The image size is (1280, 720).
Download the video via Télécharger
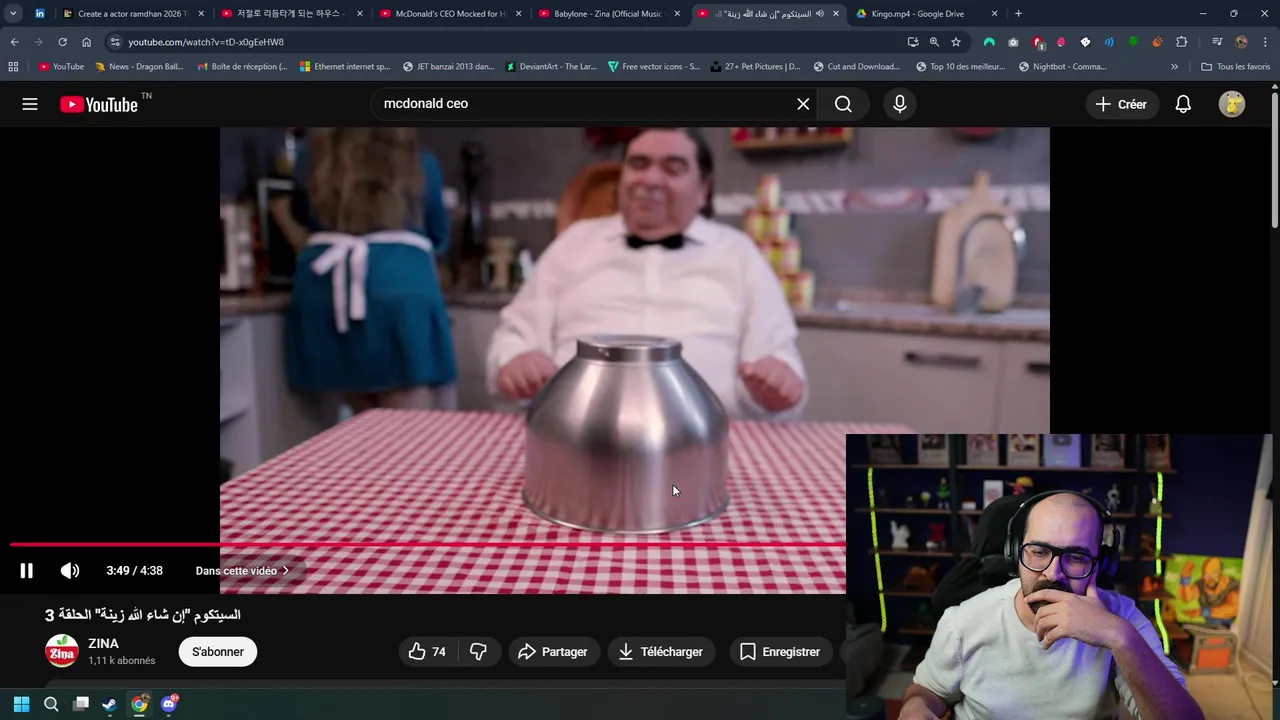point(660,652)
